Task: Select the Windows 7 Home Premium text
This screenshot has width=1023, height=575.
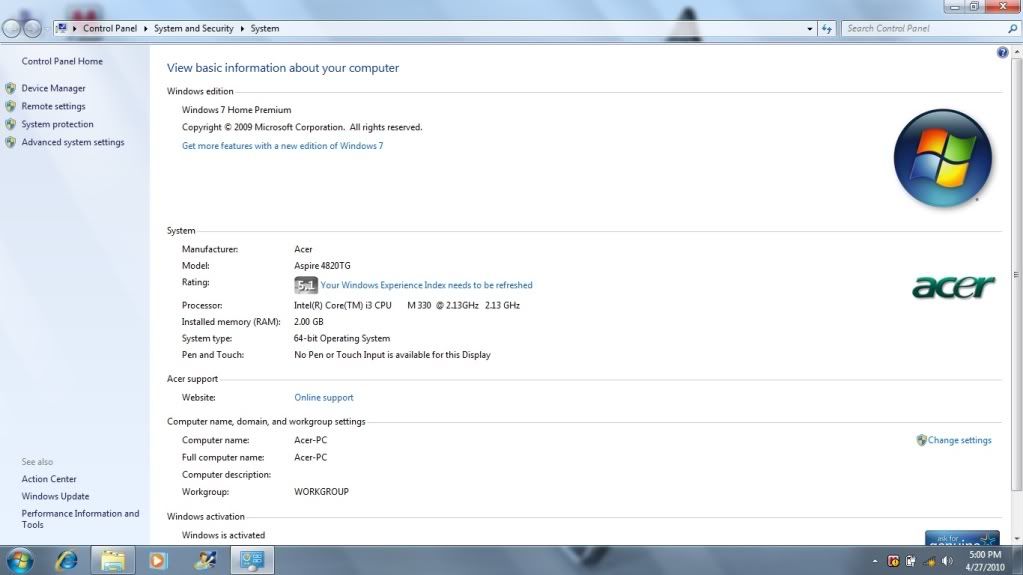Action: pyautogui.click(x=236, y=110)
